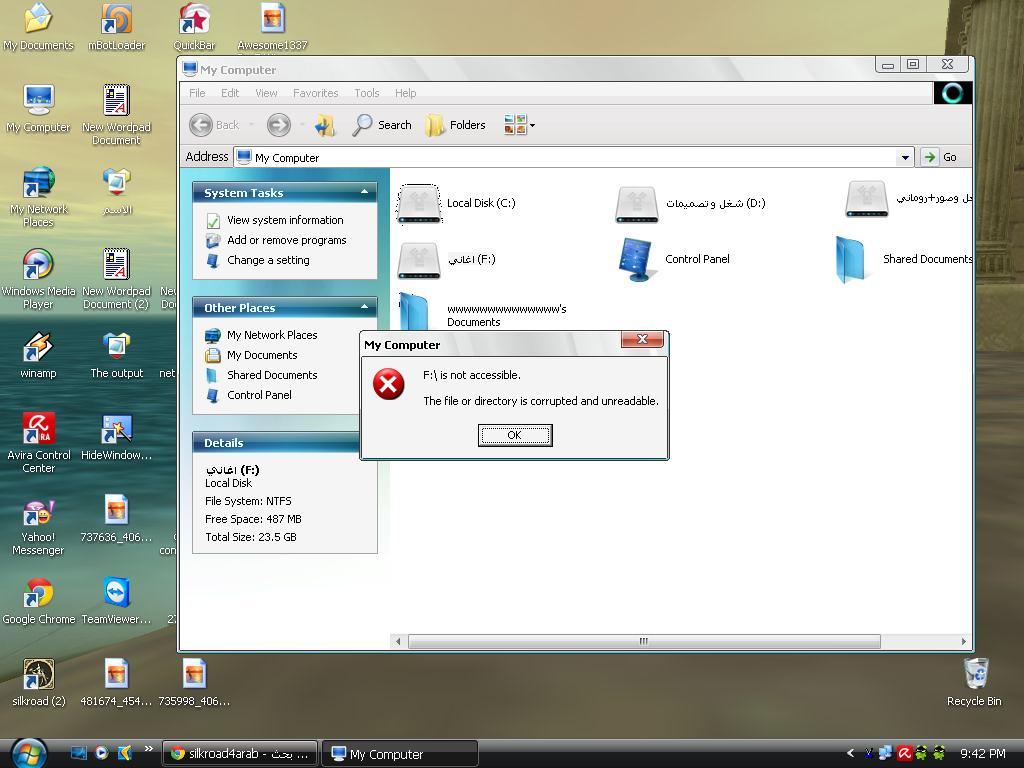
Task: Open Shared Documents link in Other Places
Action: (272, 375)
